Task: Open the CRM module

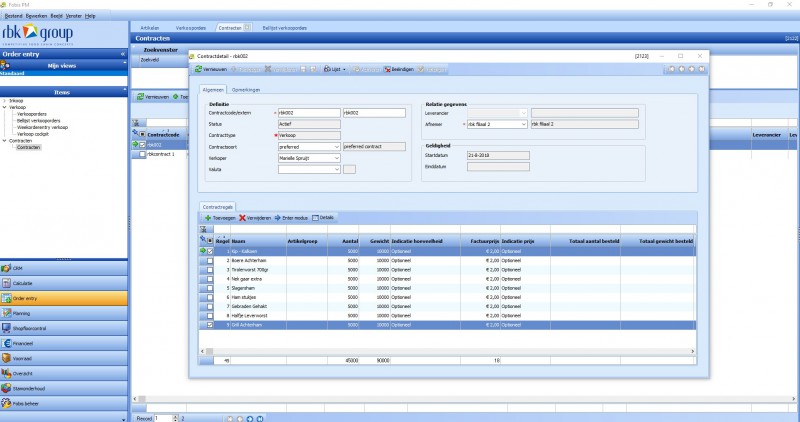Action: point(64,268)
